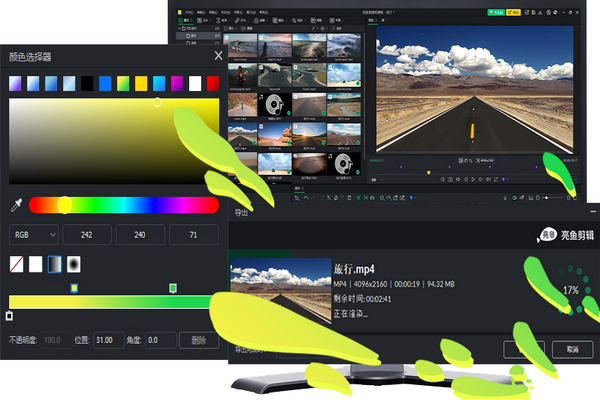Close the color picker dialog
The width and height of the screenshot is (600, 400).
tap(218, 57)
